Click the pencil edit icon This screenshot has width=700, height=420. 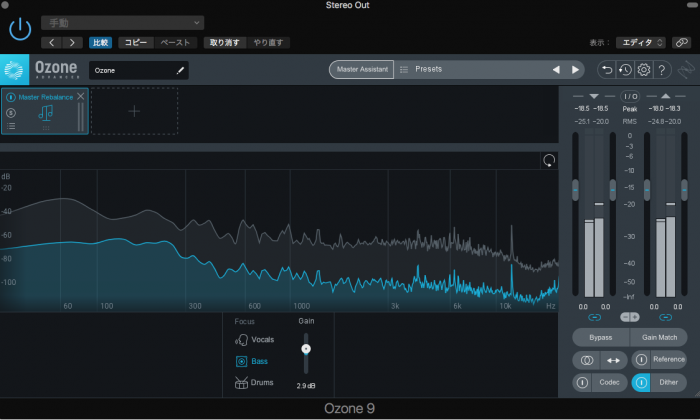[180, 71]
